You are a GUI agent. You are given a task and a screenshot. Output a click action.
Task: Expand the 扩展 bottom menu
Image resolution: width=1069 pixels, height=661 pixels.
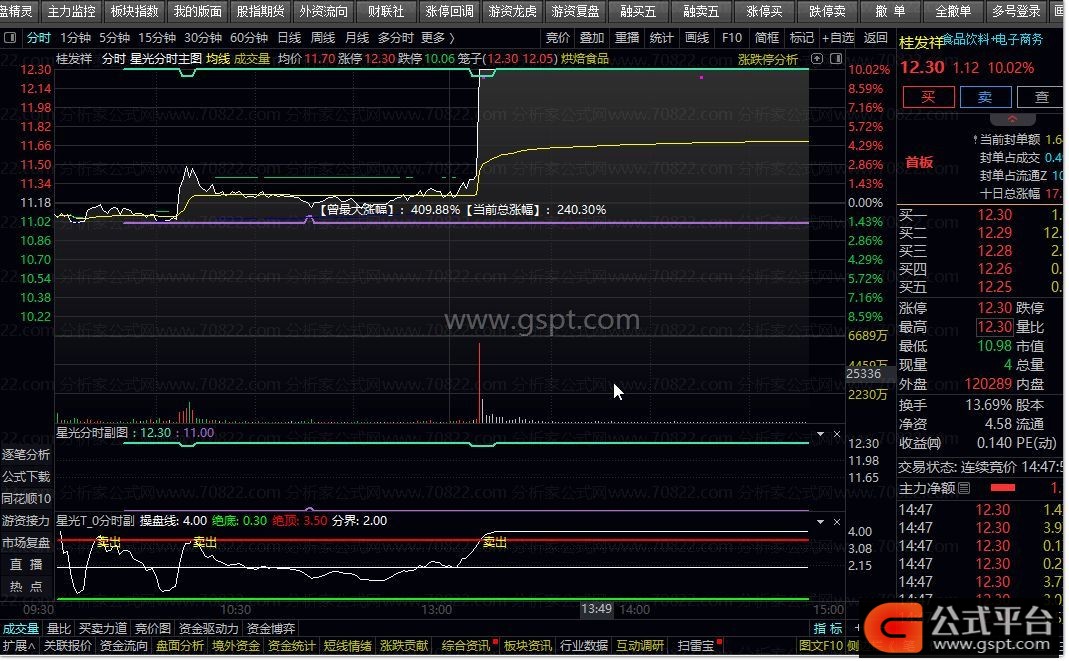[x=19, y=646]
